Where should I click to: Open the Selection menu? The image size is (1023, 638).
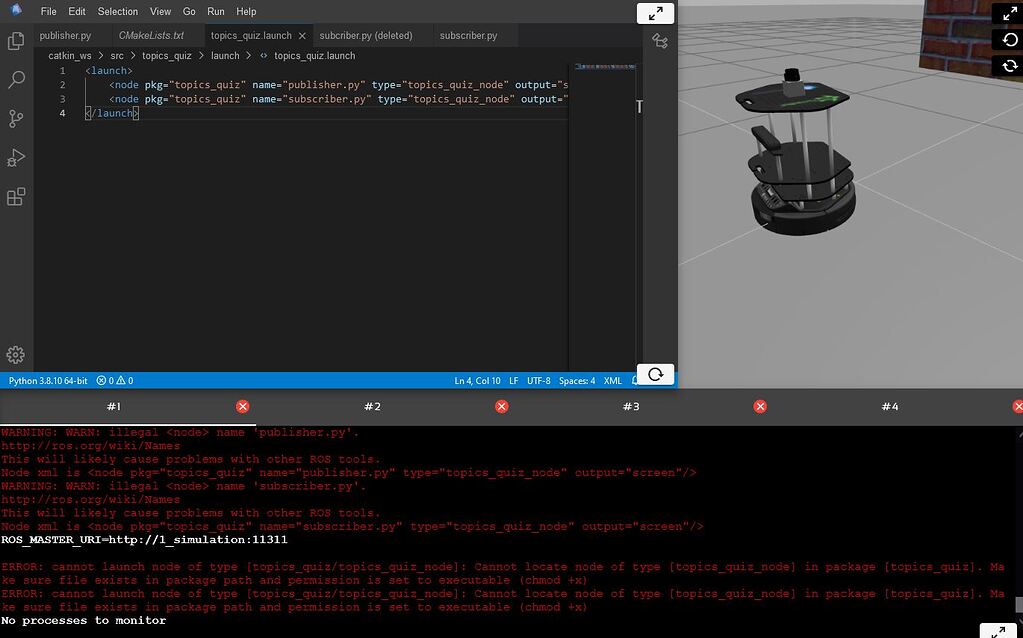pos(118,12)
